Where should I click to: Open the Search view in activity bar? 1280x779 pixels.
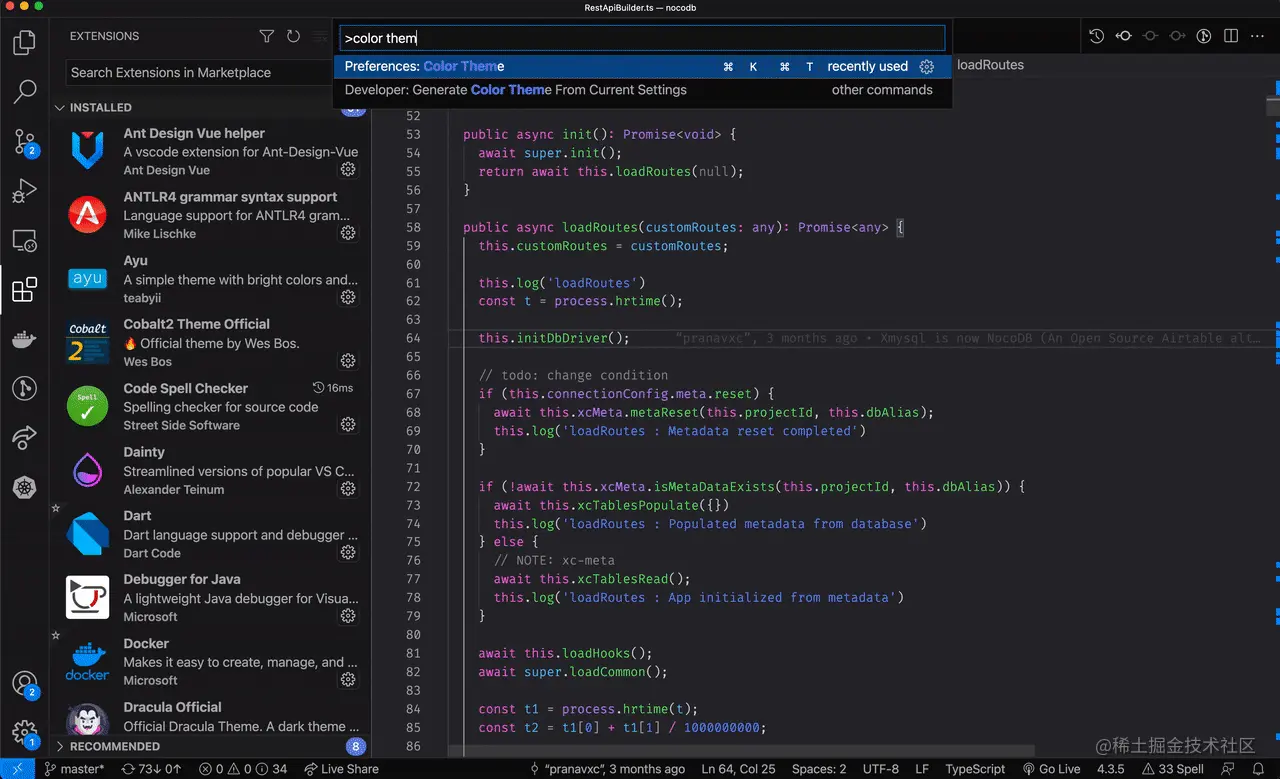coord(24,92)
